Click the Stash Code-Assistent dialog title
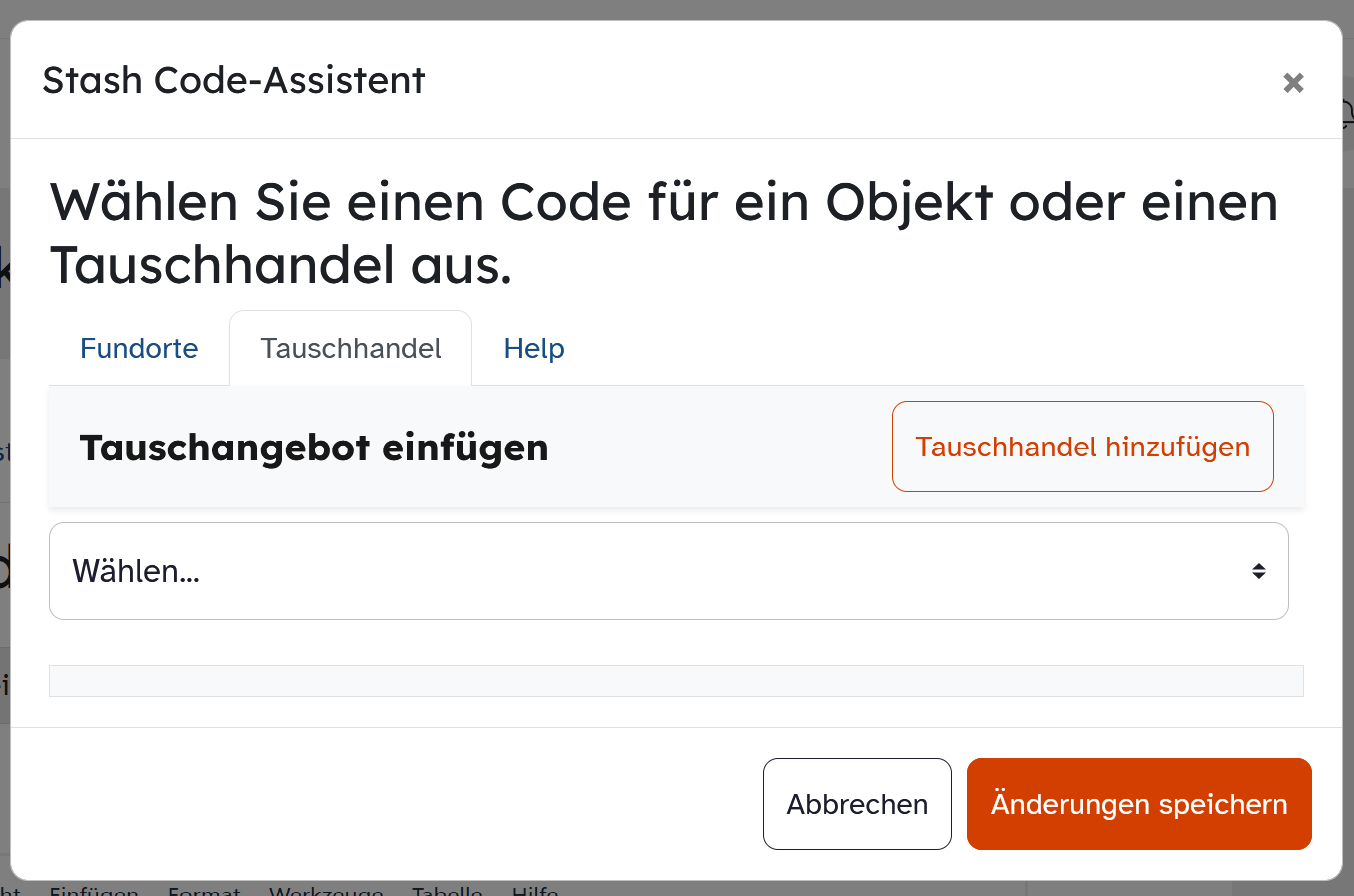This screenshot has height=896, width=1354. 234,80
